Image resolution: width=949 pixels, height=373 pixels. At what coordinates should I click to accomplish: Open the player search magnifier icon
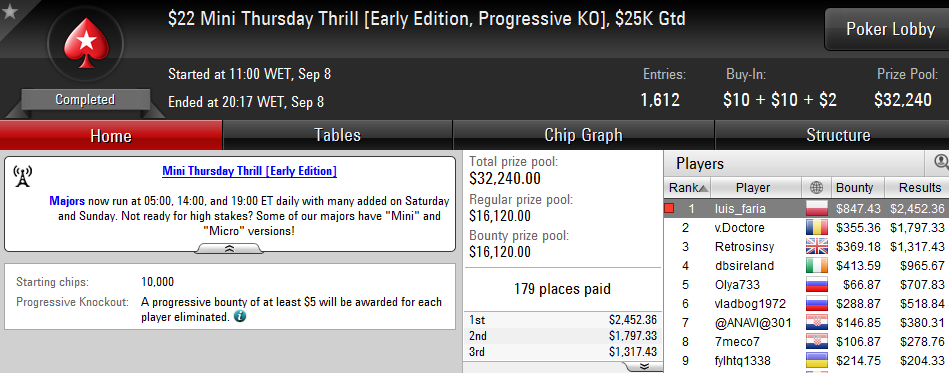941,162
